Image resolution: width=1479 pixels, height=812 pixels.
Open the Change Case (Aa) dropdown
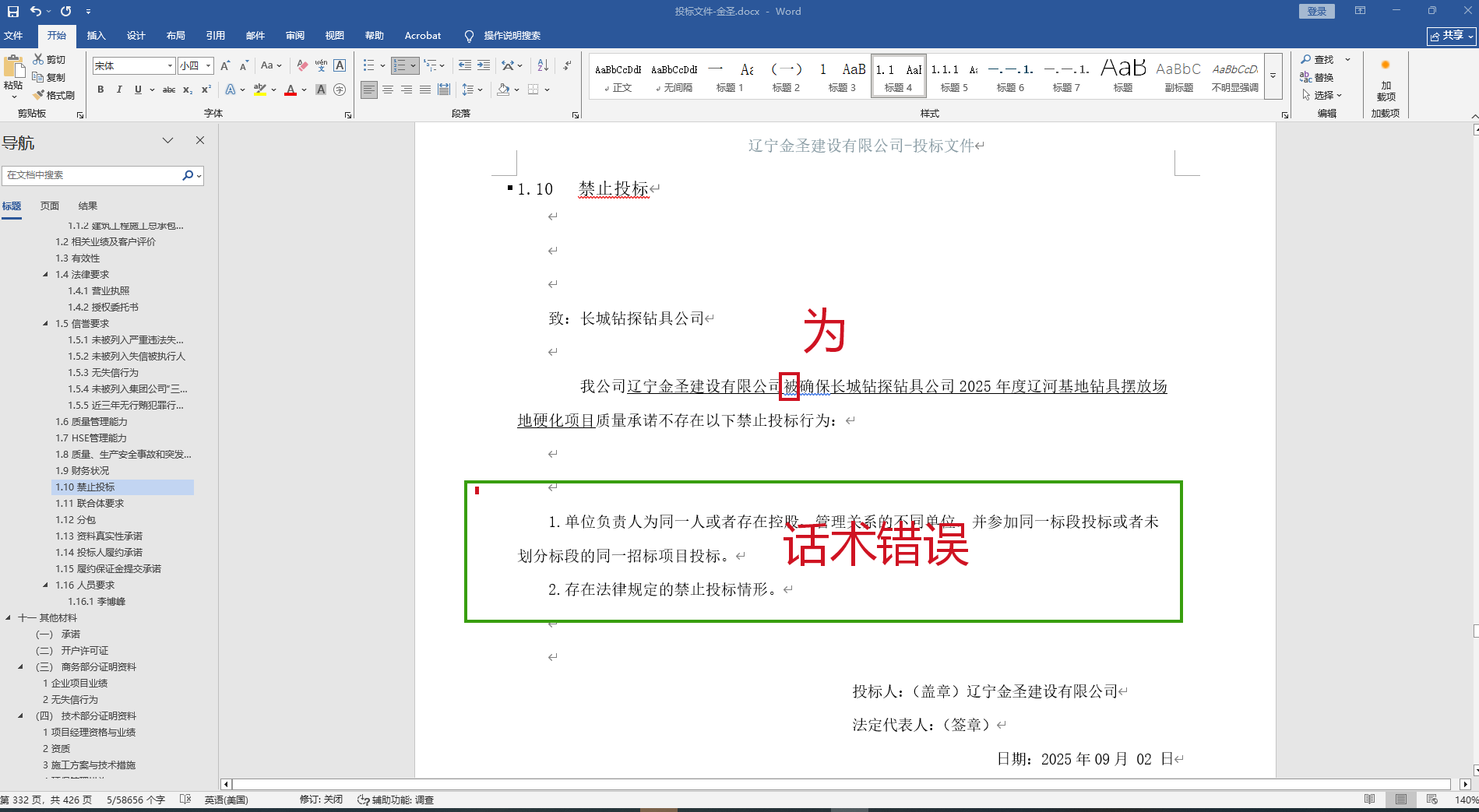(x=271, y=66)
